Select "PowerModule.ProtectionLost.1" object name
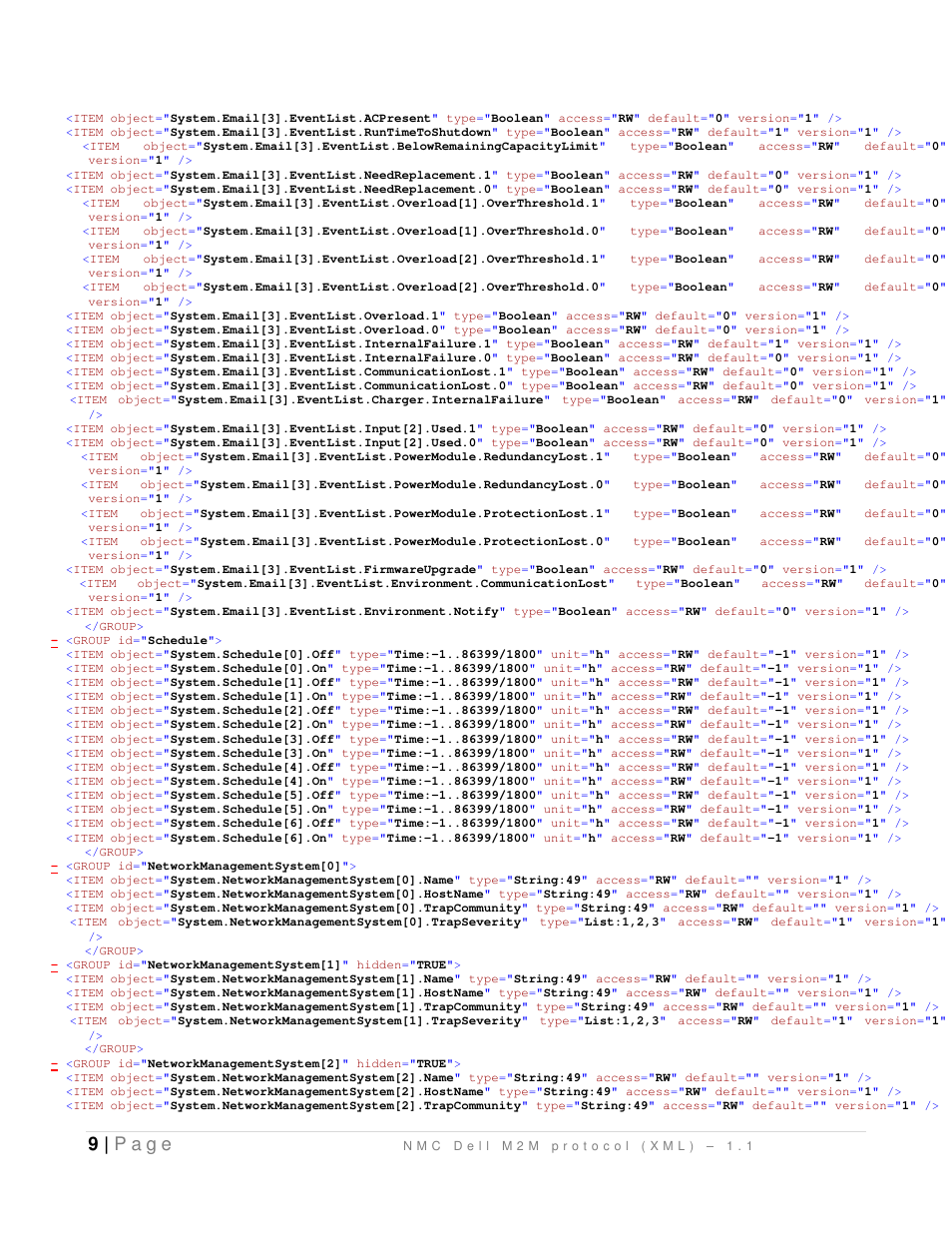 (402, 513)
